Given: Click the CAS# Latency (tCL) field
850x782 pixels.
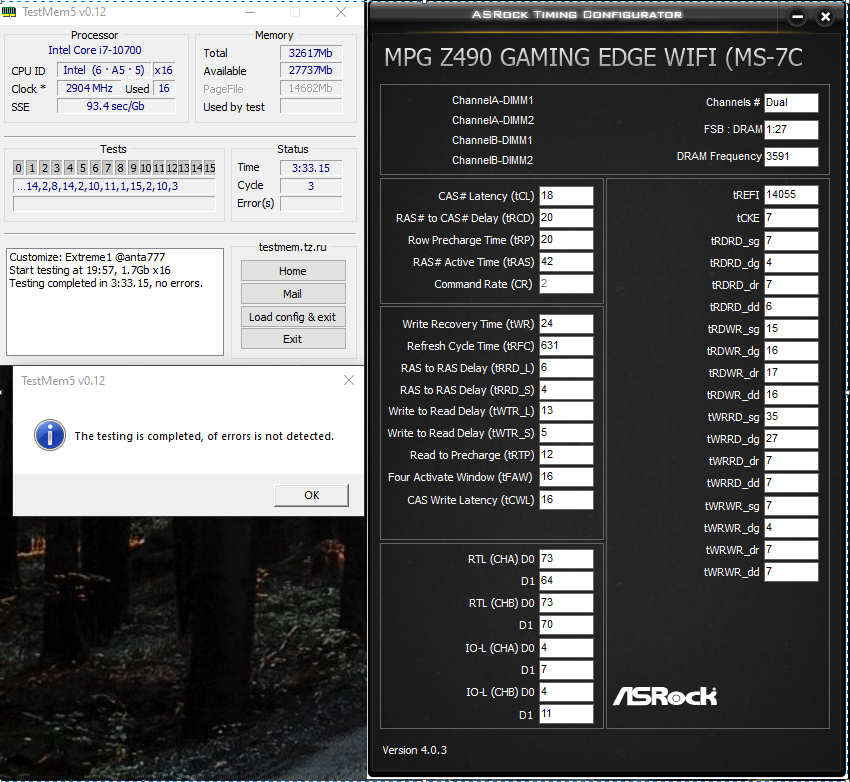Looking at the screenshot, I should pyautogui.click(x=566, y=196).
